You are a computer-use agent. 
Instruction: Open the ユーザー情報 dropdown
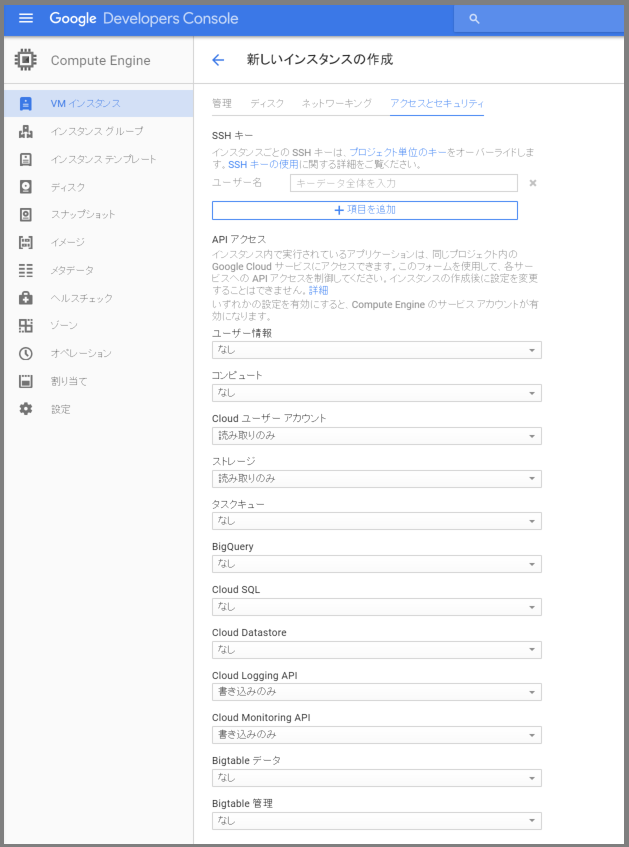377,350
